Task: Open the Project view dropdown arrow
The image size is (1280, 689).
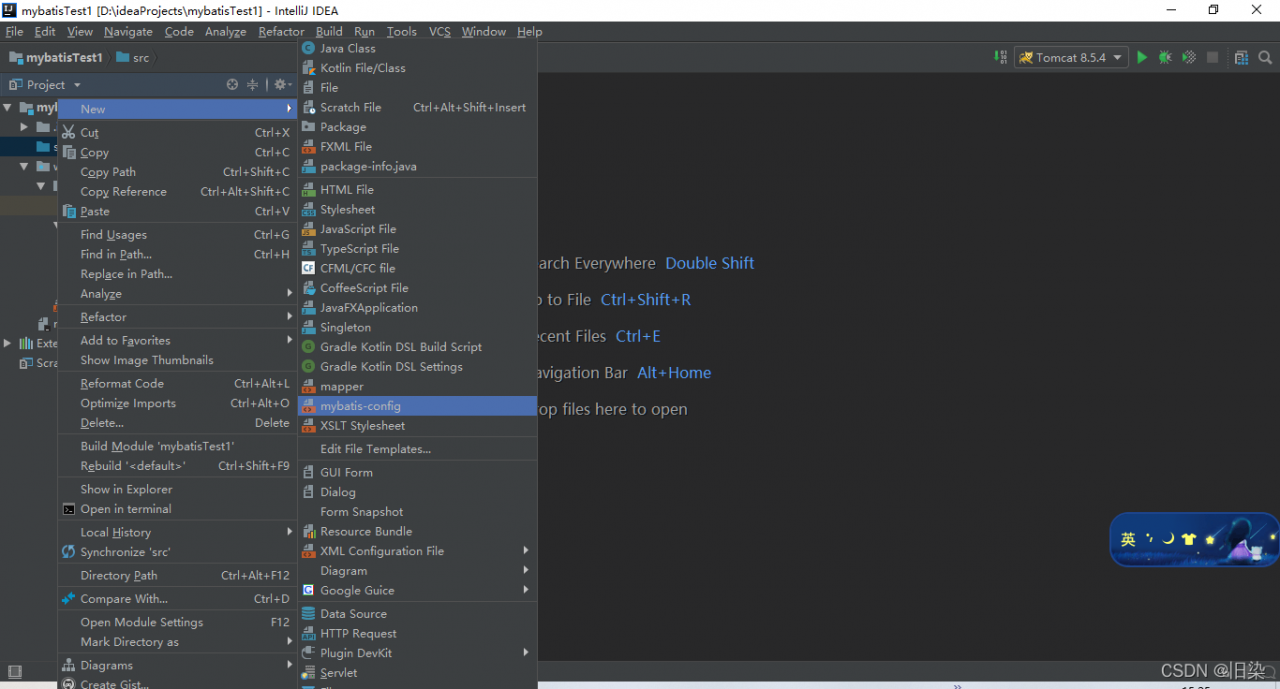Action: (x=77, y=86)
